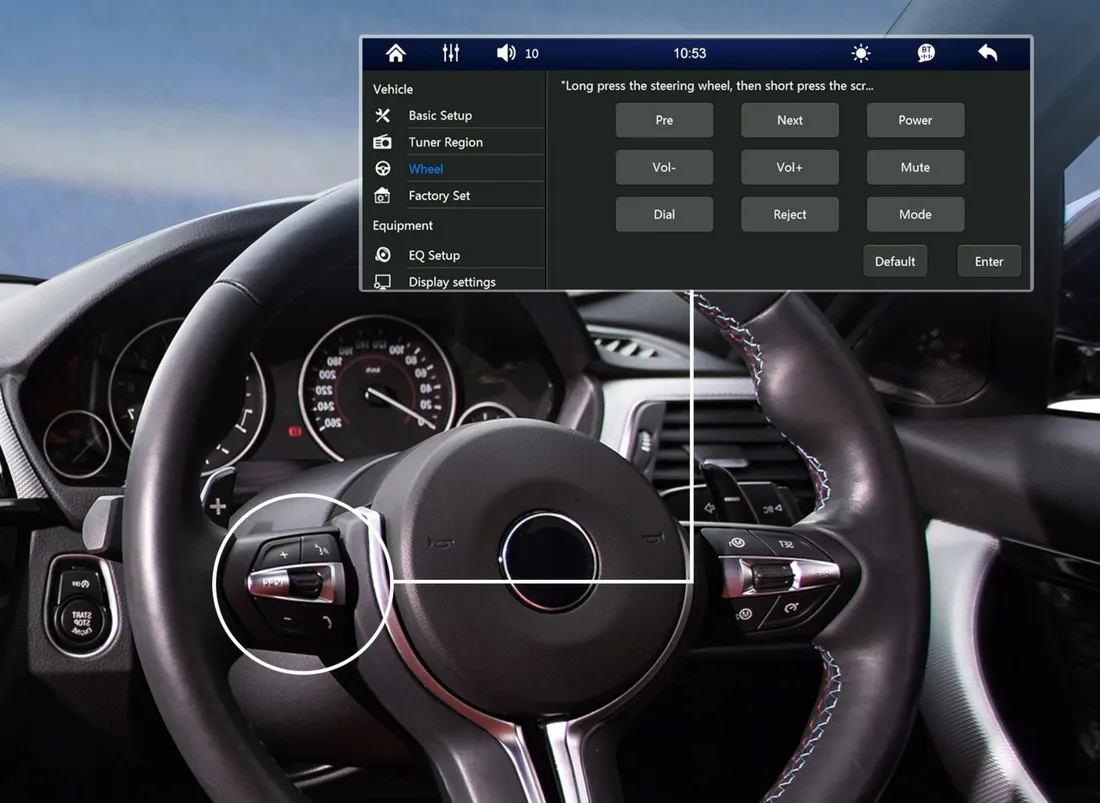This screenshot has width=1100, height=803.
Task: Assign the Next button
Action: click(790, 120)
